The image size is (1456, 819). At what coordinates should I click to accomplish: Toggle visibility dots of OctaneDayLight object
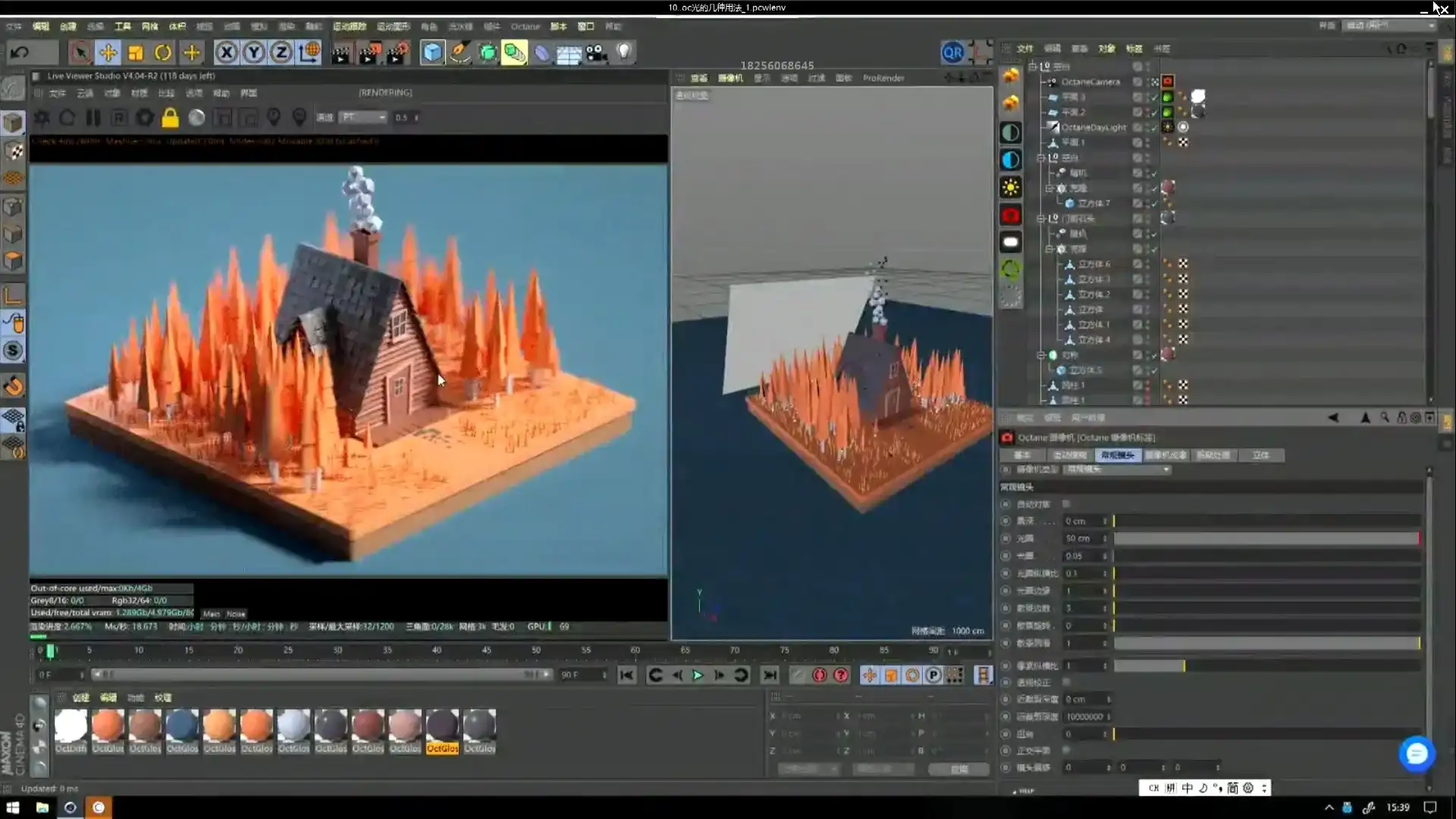pyautogui.click(x=1147, y=127)
